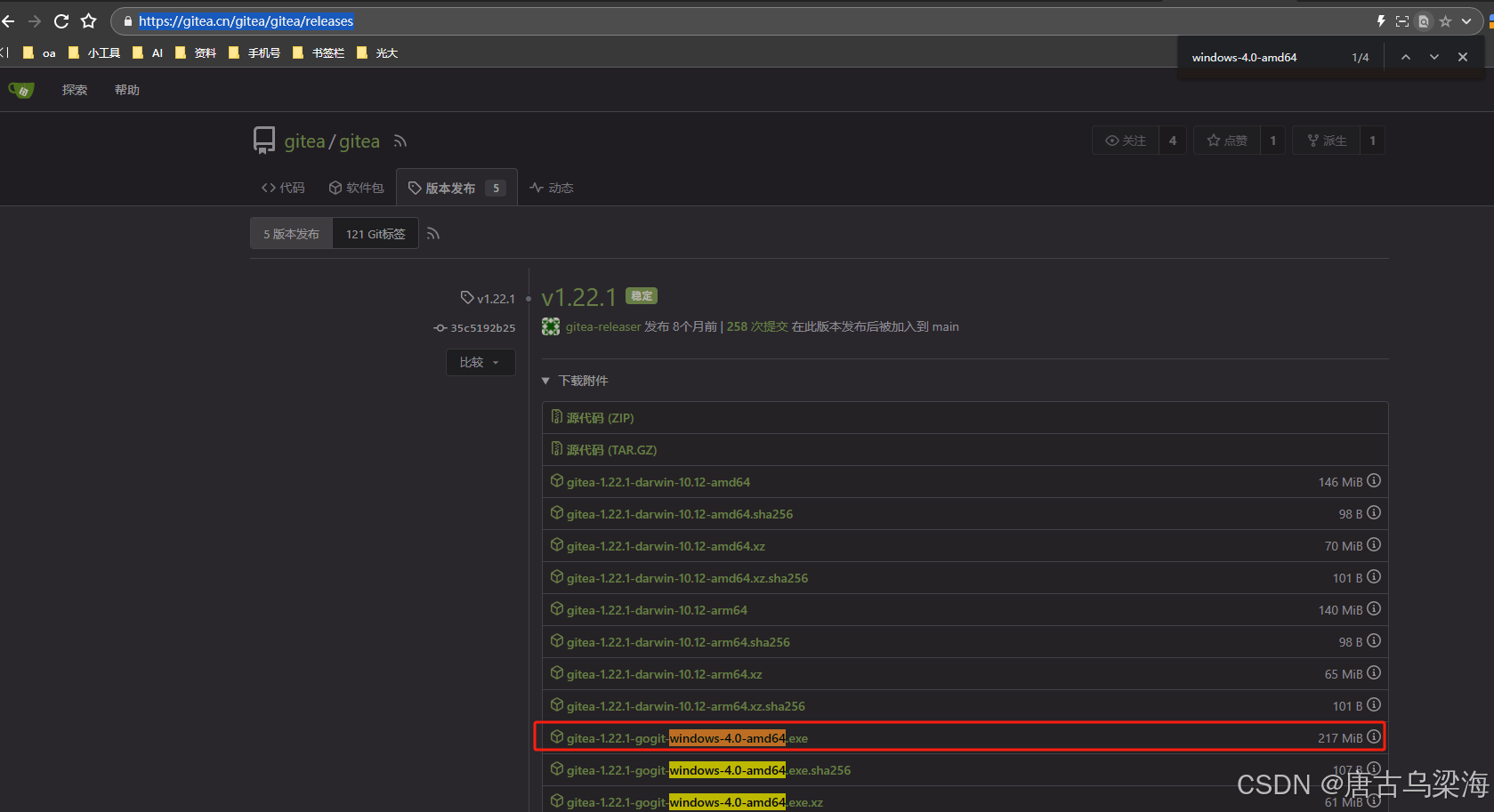Viewport: 1494px width, 812px height.
Task: Download gitea-1.22.1-gogit-windows-4.0-amd64.exe
Action: (687, 738)
